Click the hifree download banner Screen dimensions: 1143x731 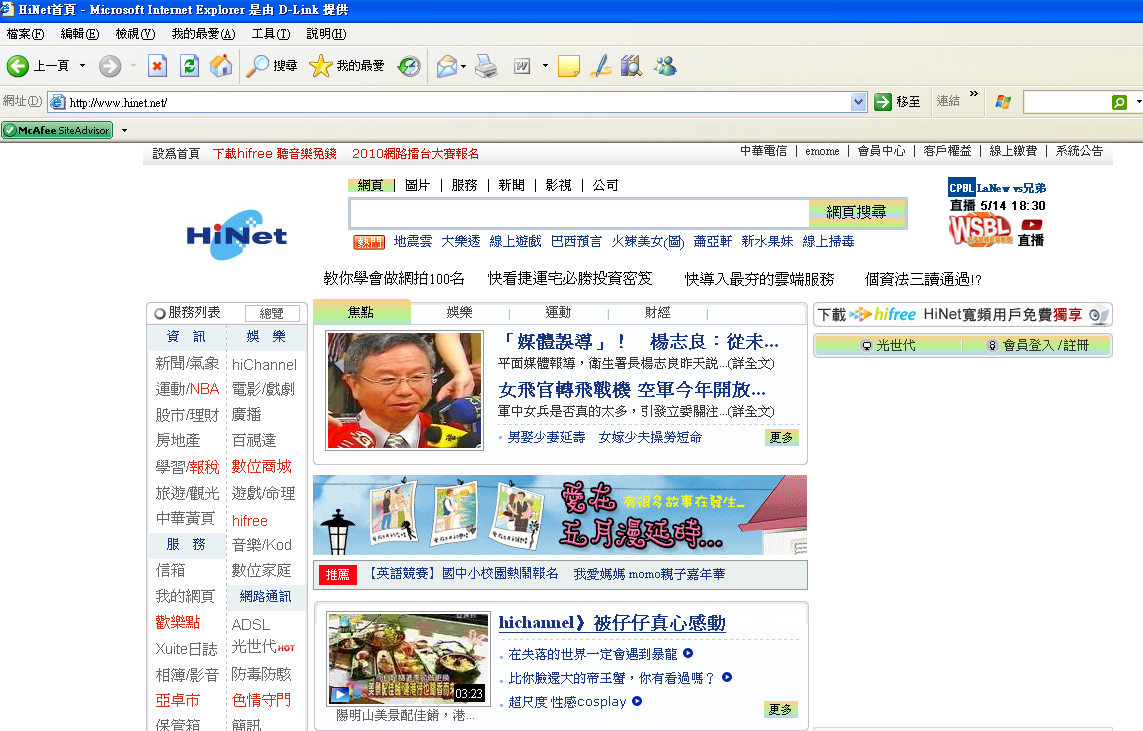[962, 315]
